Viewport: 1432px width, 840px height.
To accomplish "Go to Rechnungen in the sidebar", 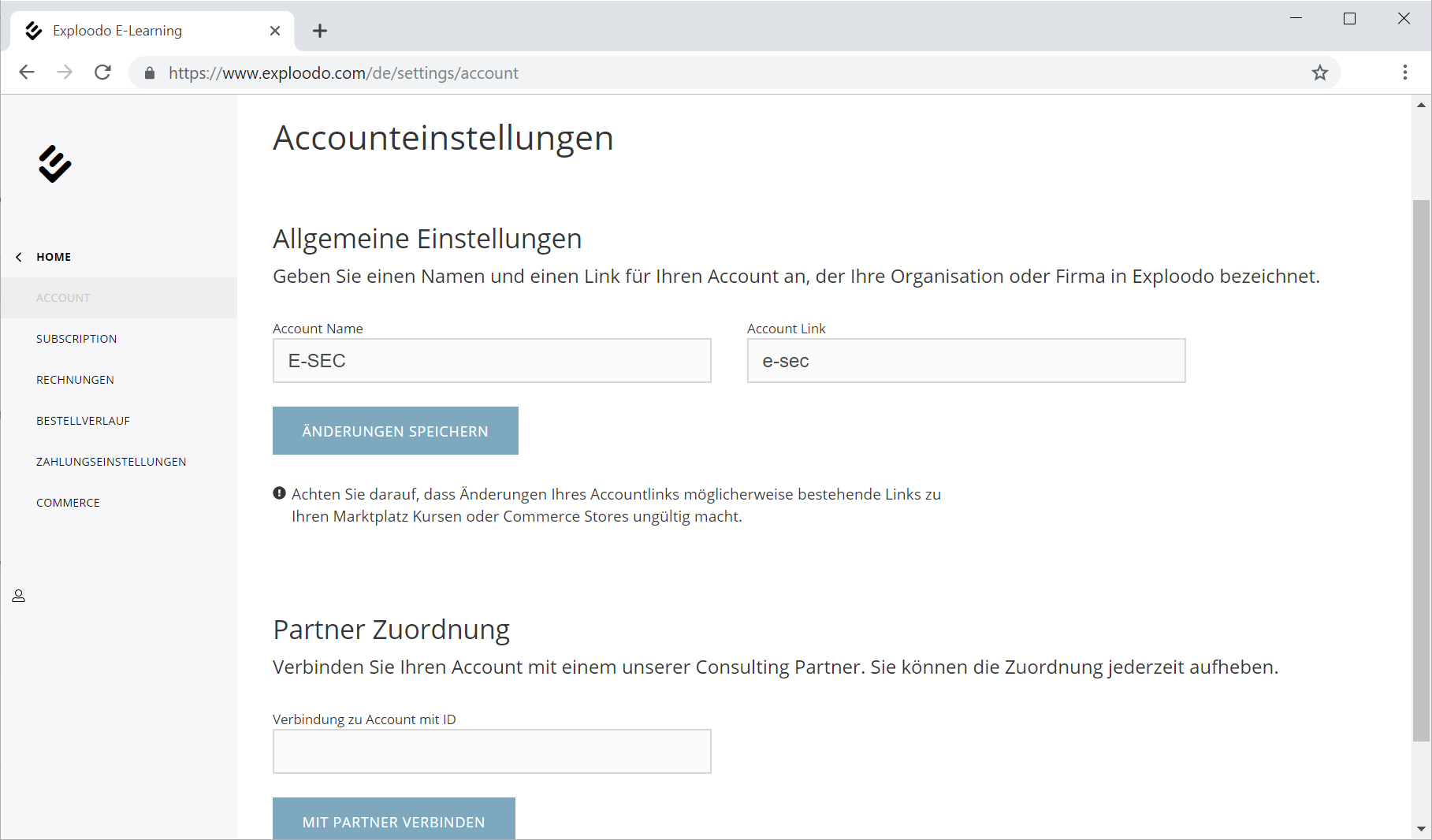I will 75,380.
